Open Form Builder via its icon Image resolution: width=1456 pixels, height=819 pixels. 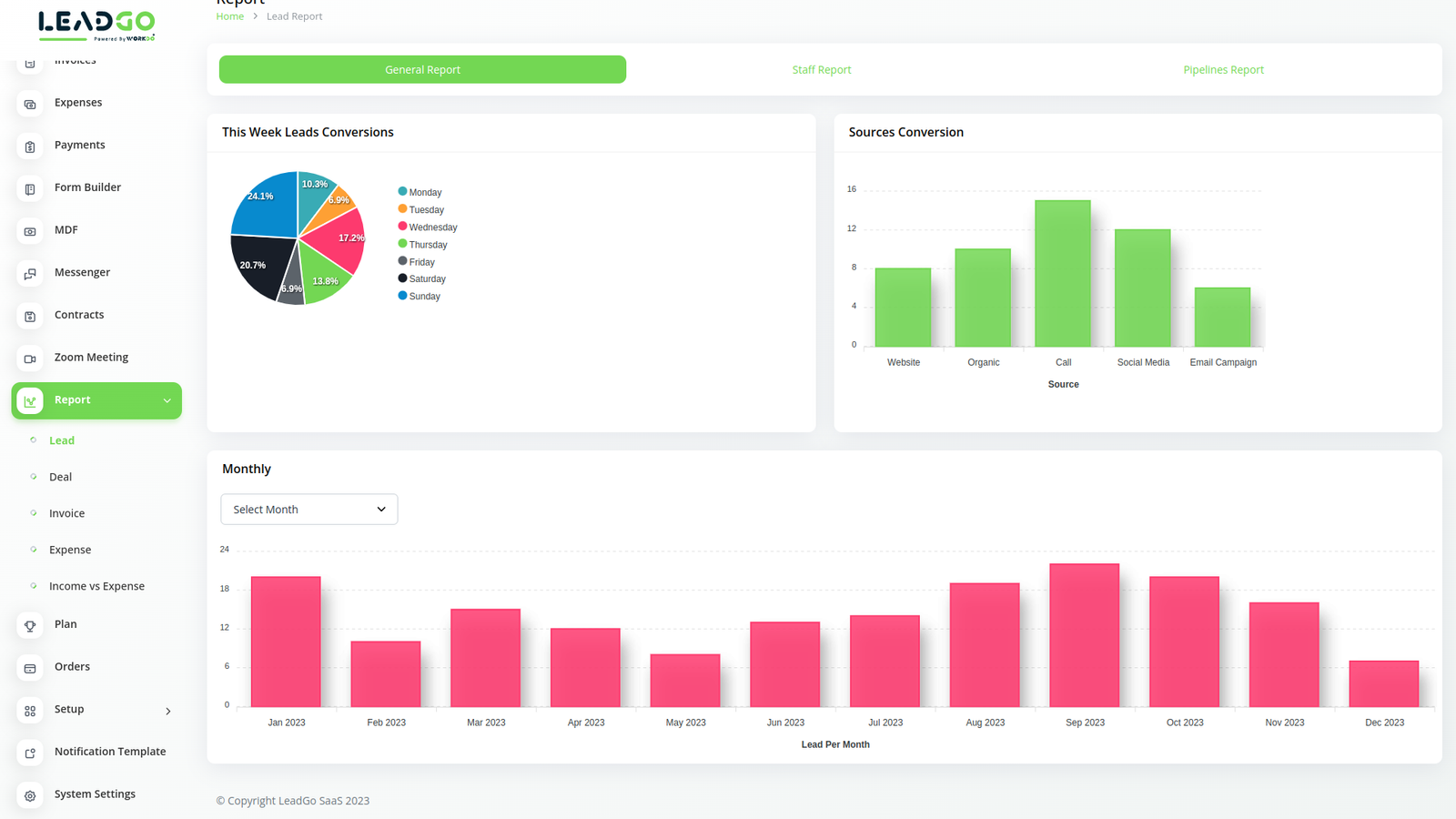[30, 189]
